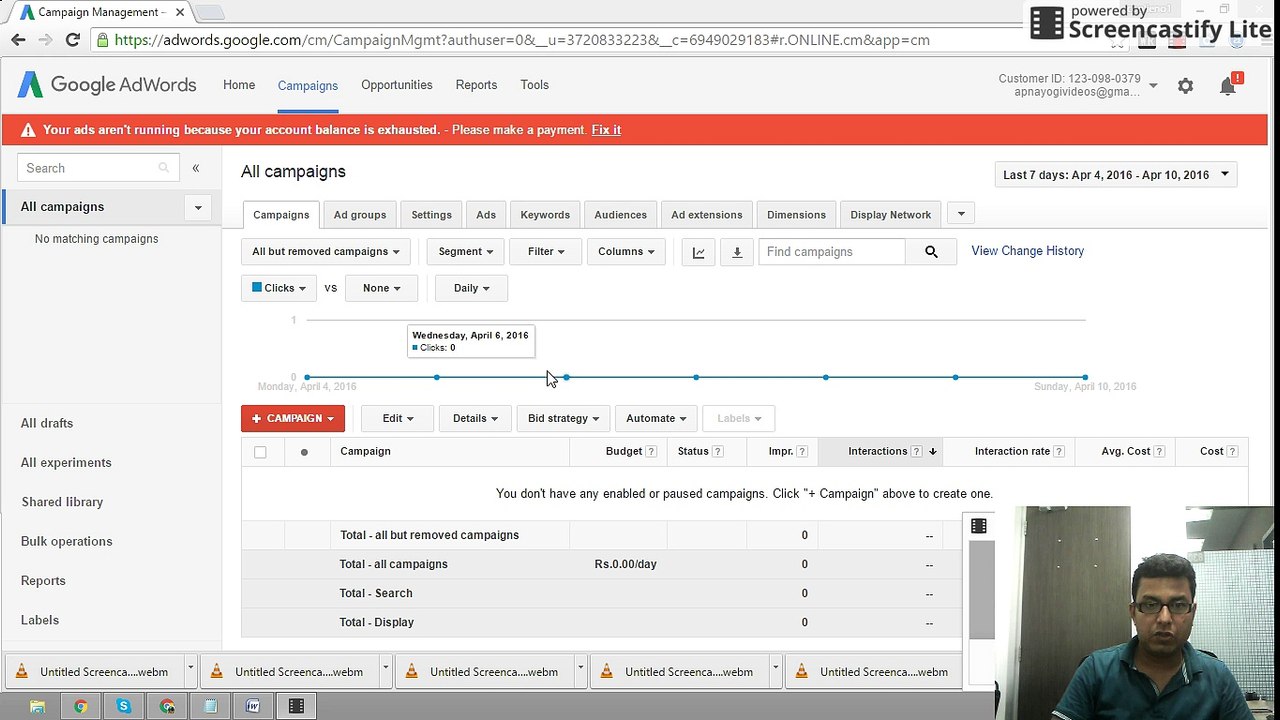Screen dimensions: 1280x720
Task: Click the first Chrome icon in the taskbar
Action: (x=80, y=706)
